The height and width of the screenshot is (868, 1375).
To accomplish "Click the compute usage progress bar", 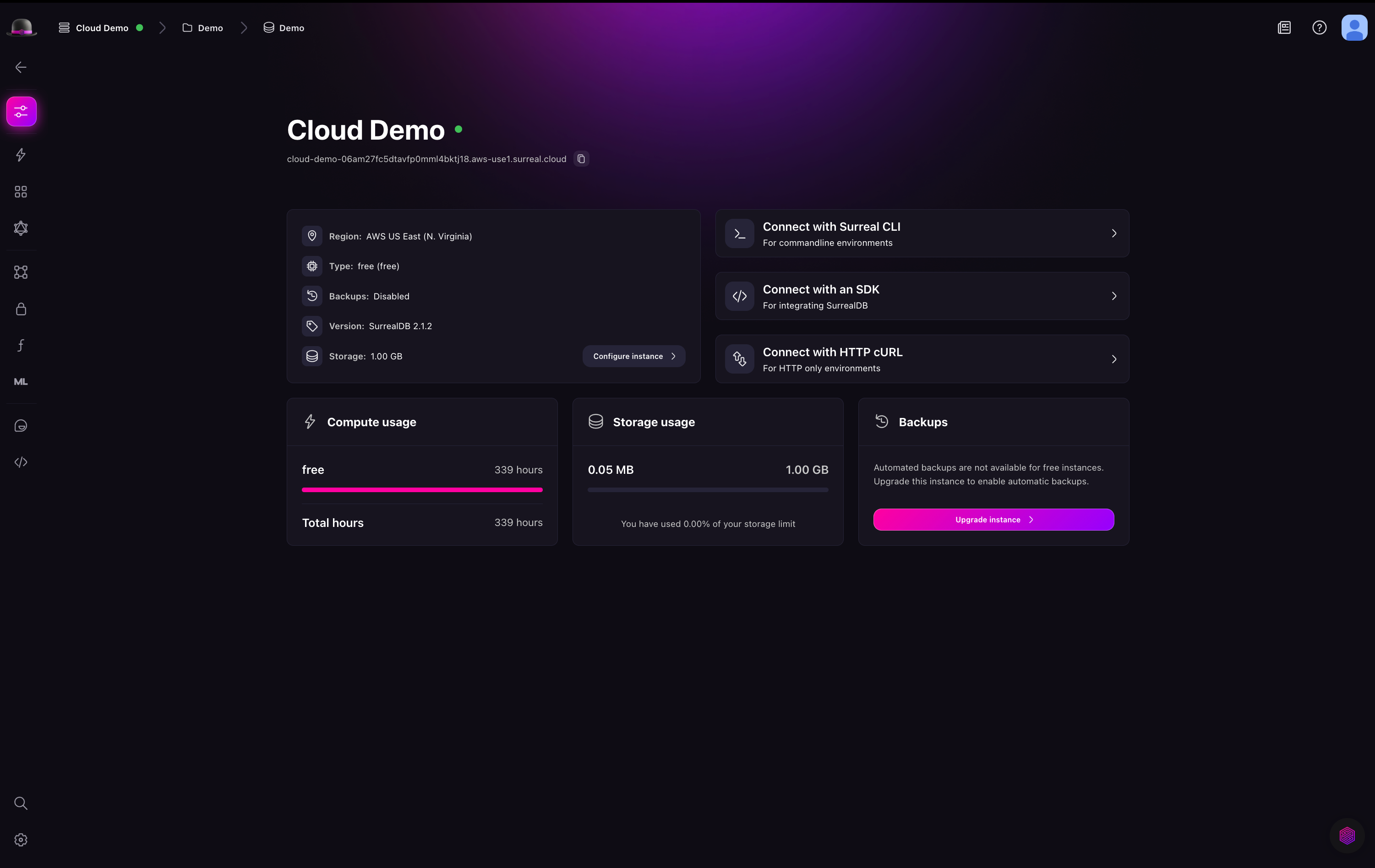I will (422, 490).
